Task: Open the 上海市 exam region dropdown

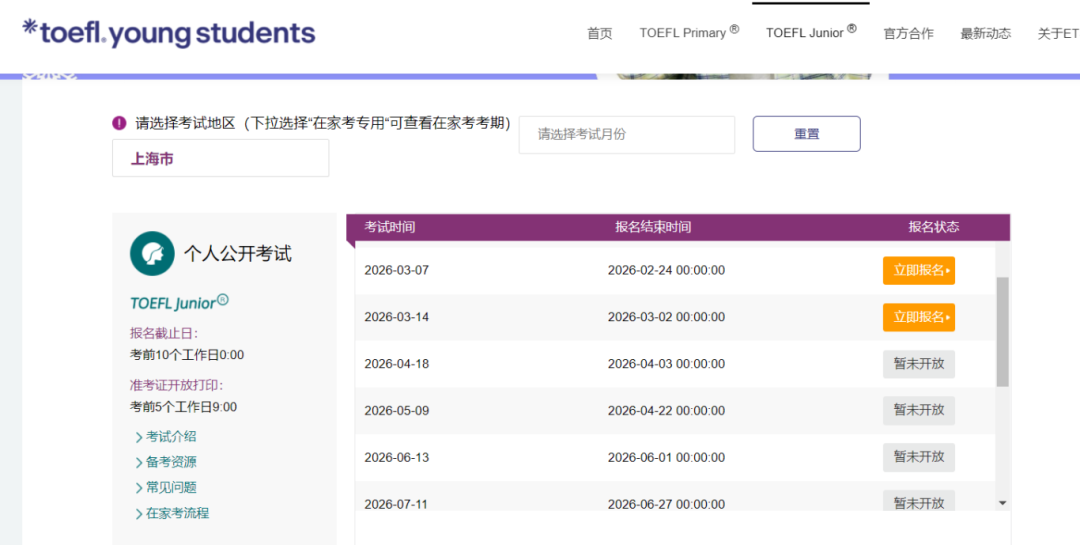Action: 220,158
